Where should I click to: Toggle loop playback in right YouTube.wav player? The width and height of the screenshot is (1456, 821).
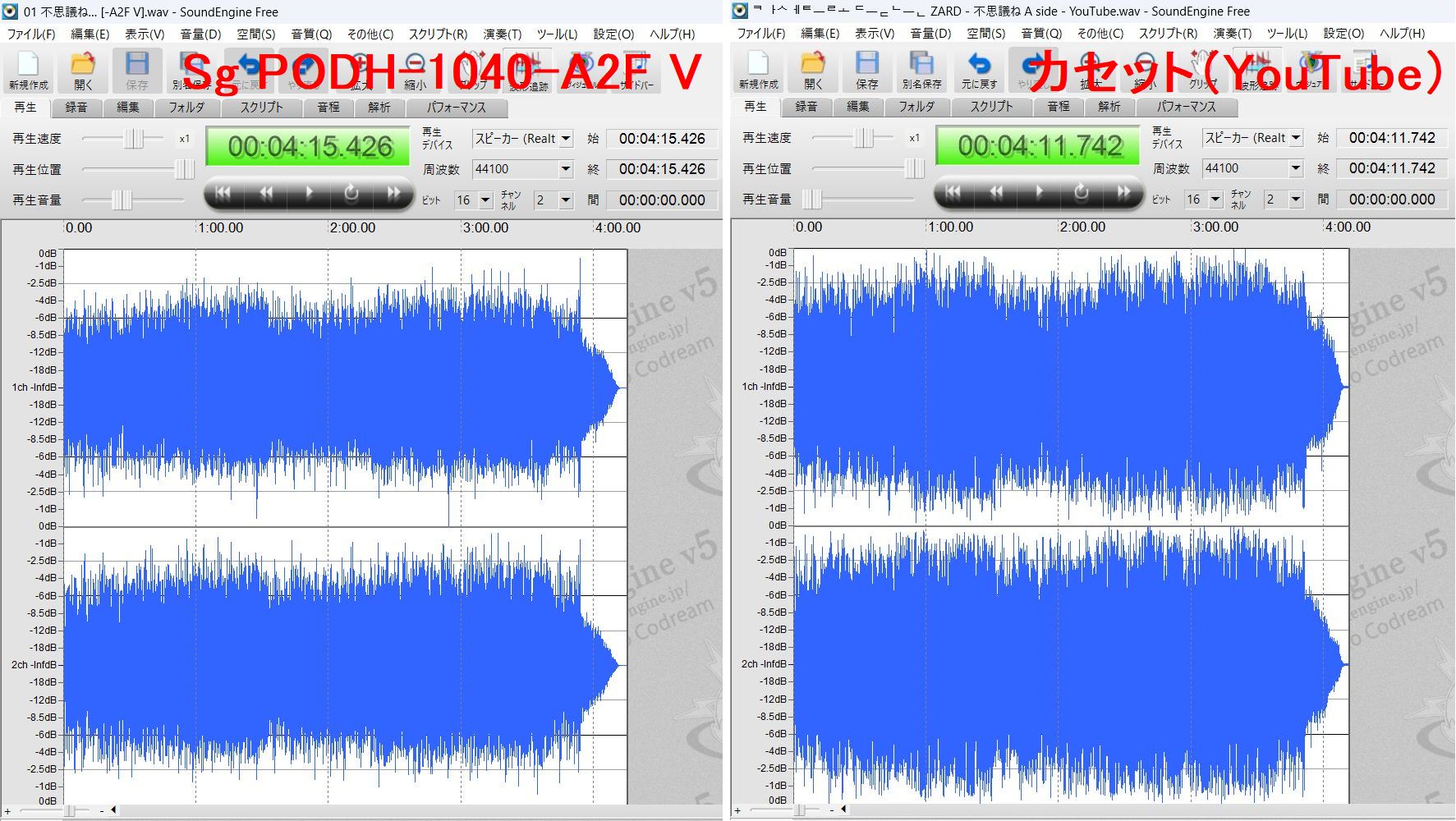pyautogui.click(x=1082, y=192)
